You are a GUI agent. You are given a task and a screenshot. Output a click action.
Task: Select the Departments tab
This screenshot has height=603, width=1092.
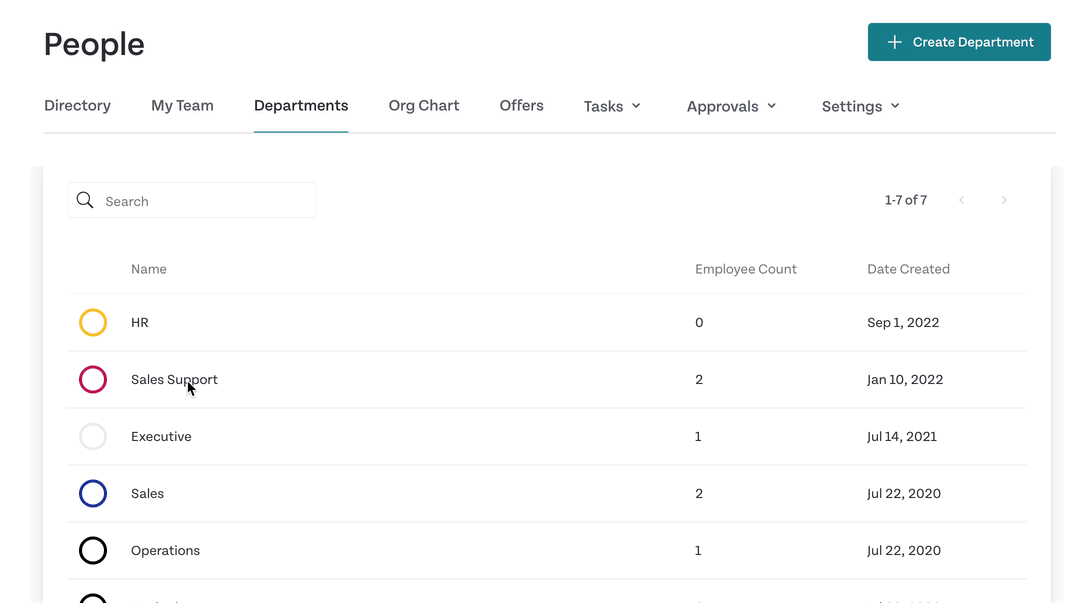point(301,106)
